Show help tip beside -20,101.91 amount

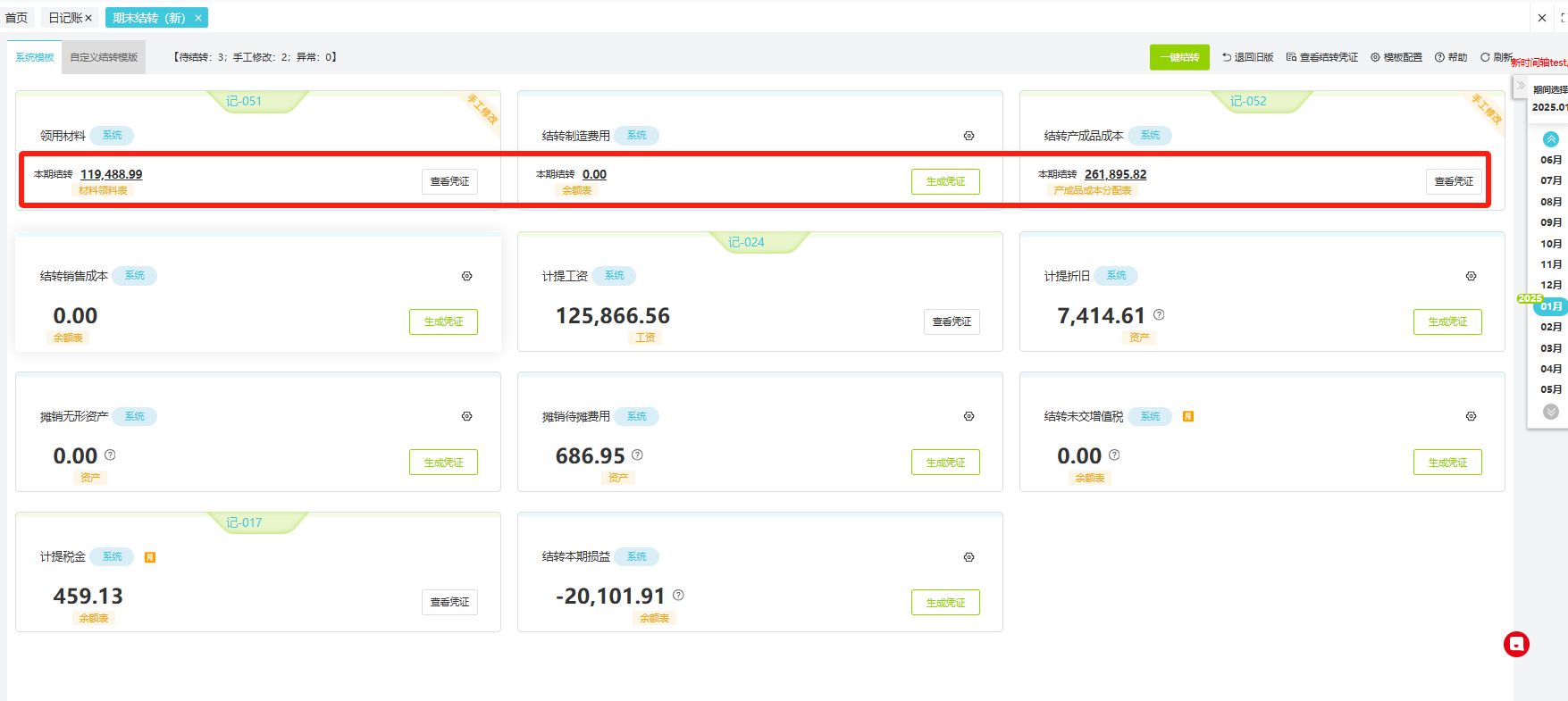[x=678, y=595]
